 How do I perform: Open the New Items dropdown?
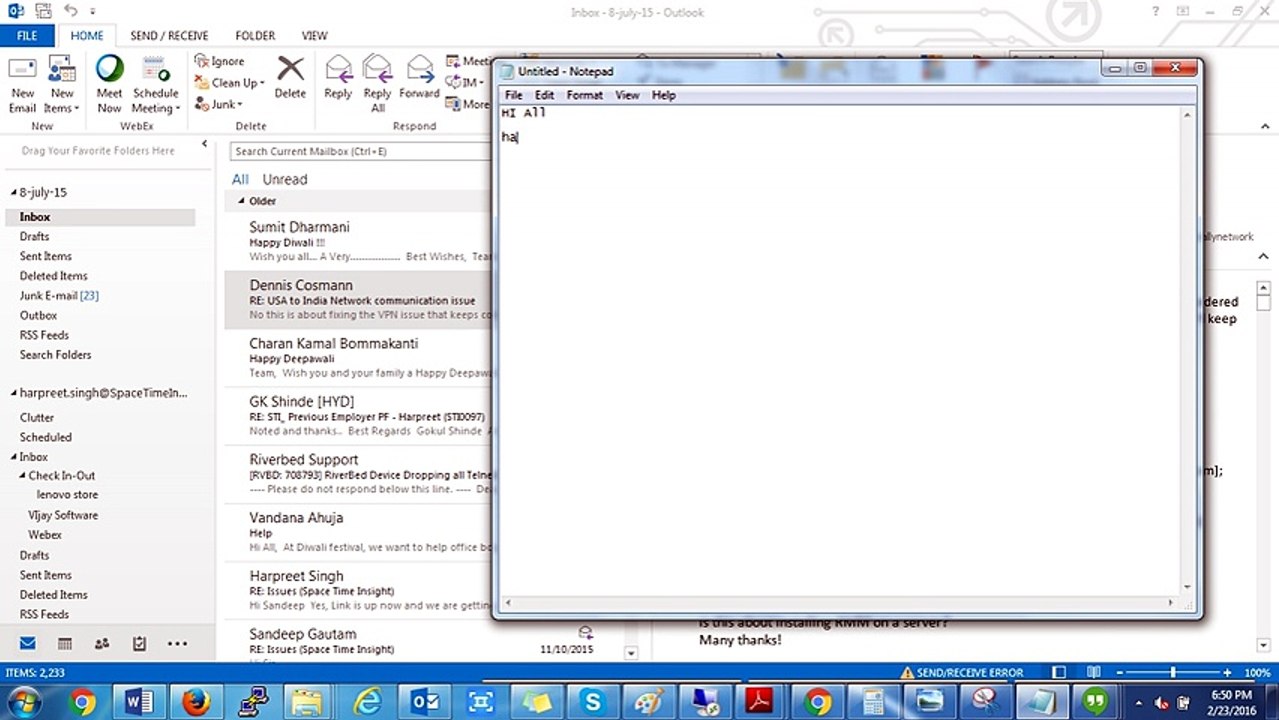click(62, 84)
